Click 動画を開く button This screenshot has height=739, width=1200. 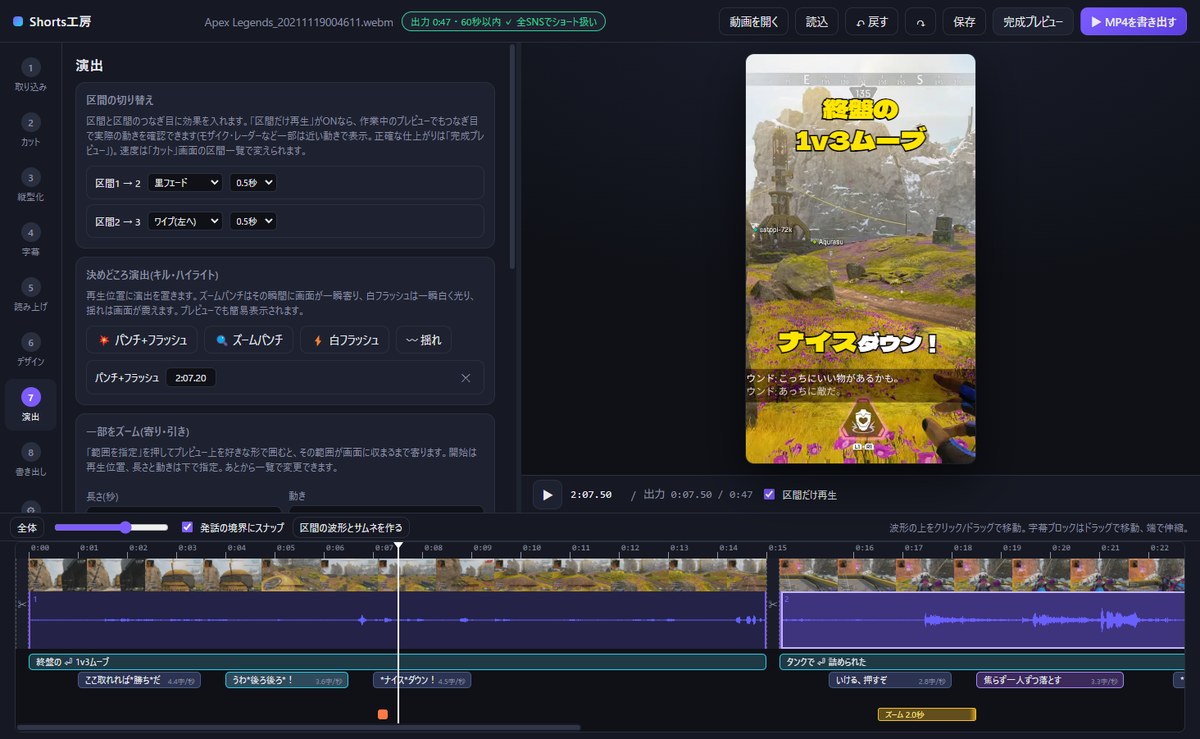753,21
